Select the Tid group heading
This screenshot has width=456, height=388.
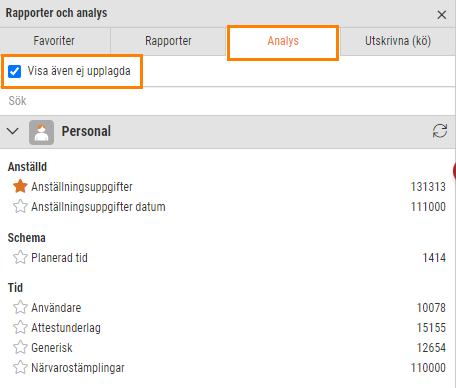click(15, 288)
